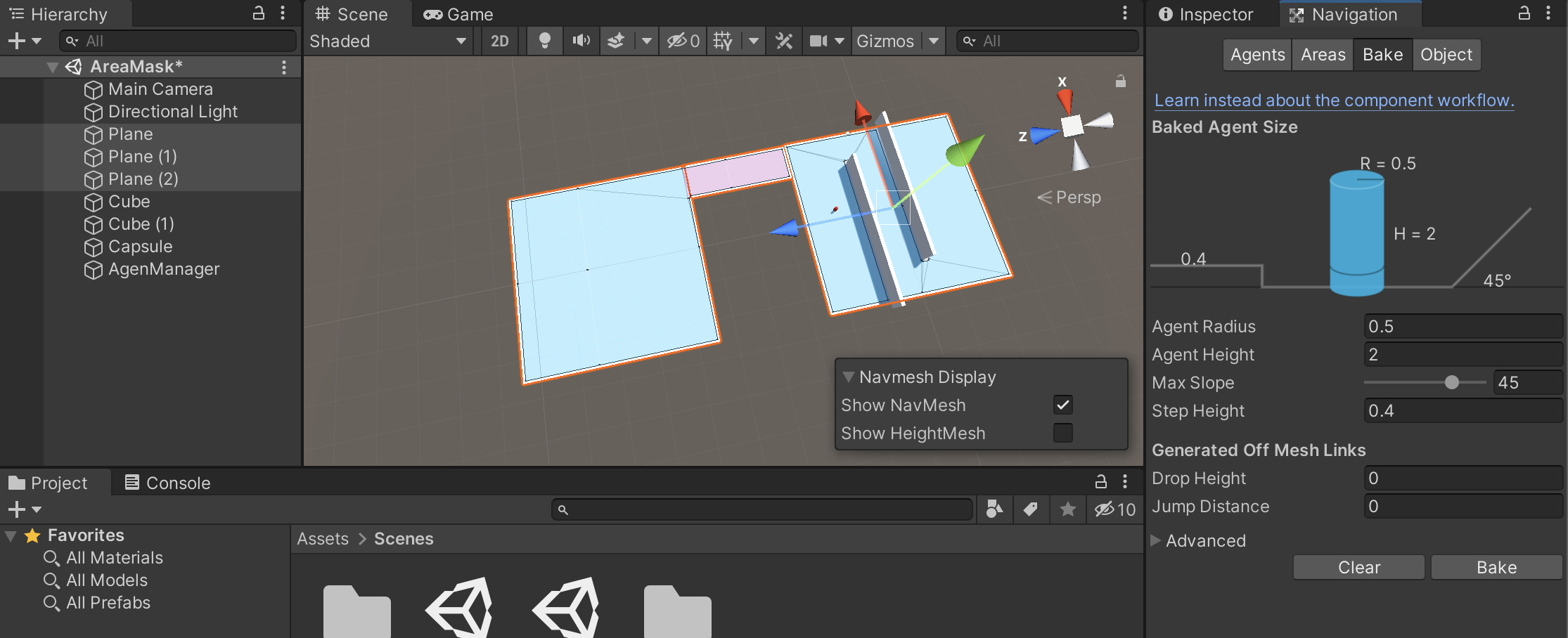
Task: Collapse the Navmesh Display section
Action: [x=849, y=377]
